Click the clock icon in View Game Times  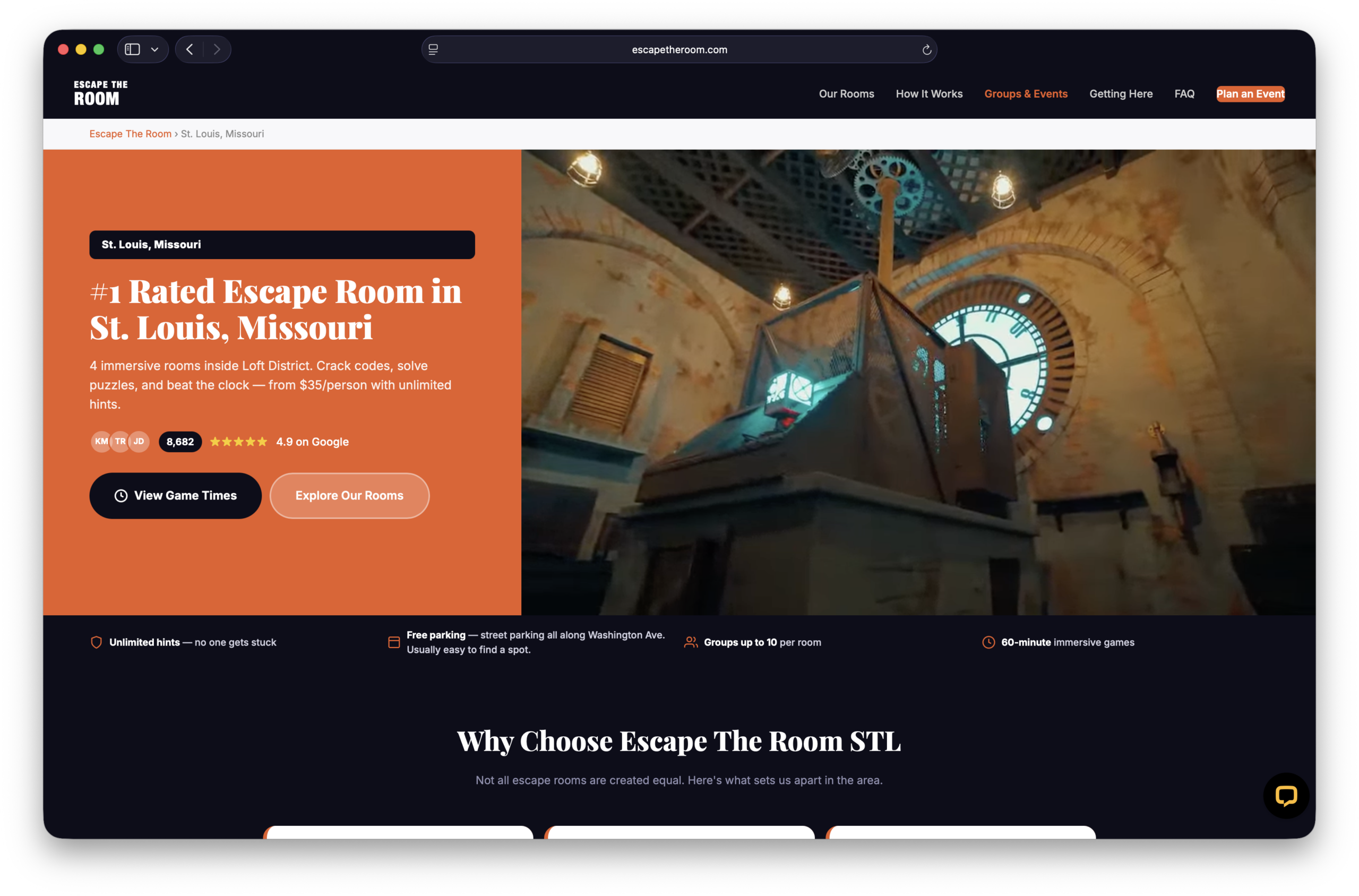[x=121, y=495]
